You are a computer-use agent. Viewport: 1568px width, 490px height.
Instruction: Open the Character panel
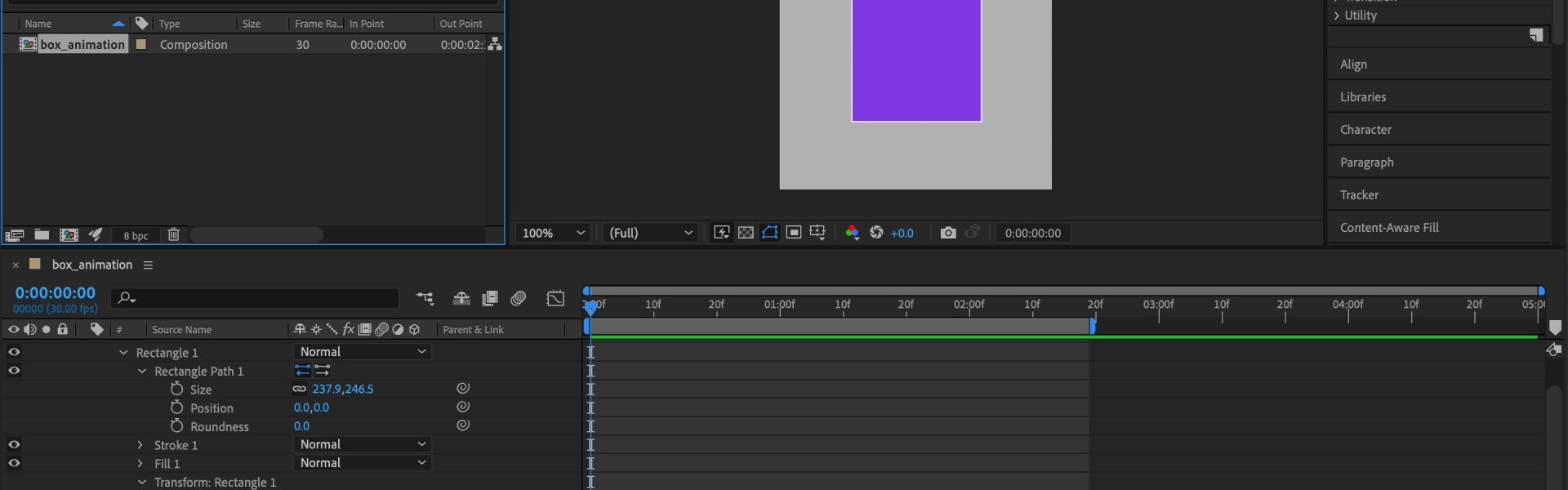1365,130
